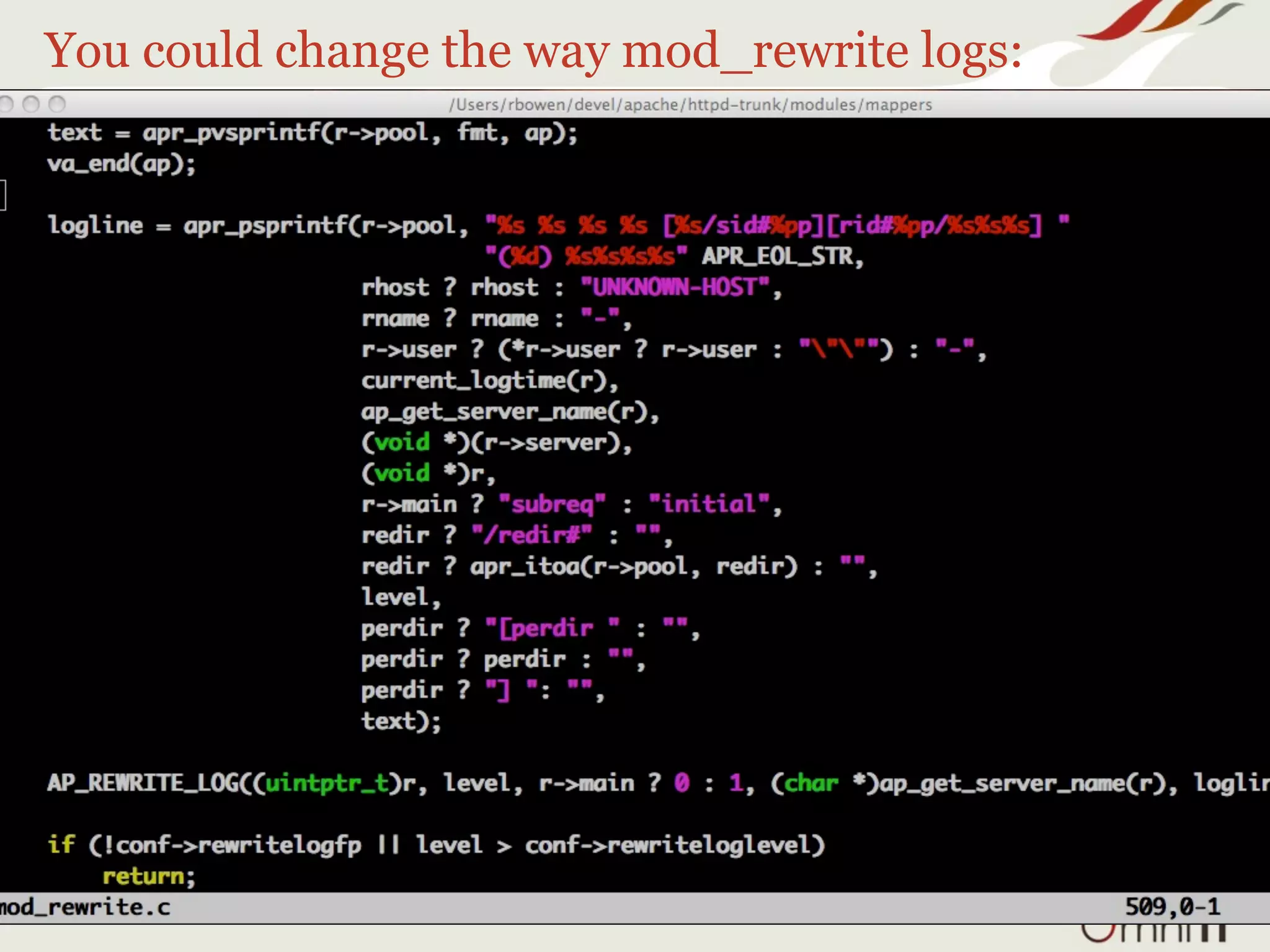This screenshot has height=952, width=1270.
Task: Click the ap_get_server_name(r), argument line
Action: [510, 412]
